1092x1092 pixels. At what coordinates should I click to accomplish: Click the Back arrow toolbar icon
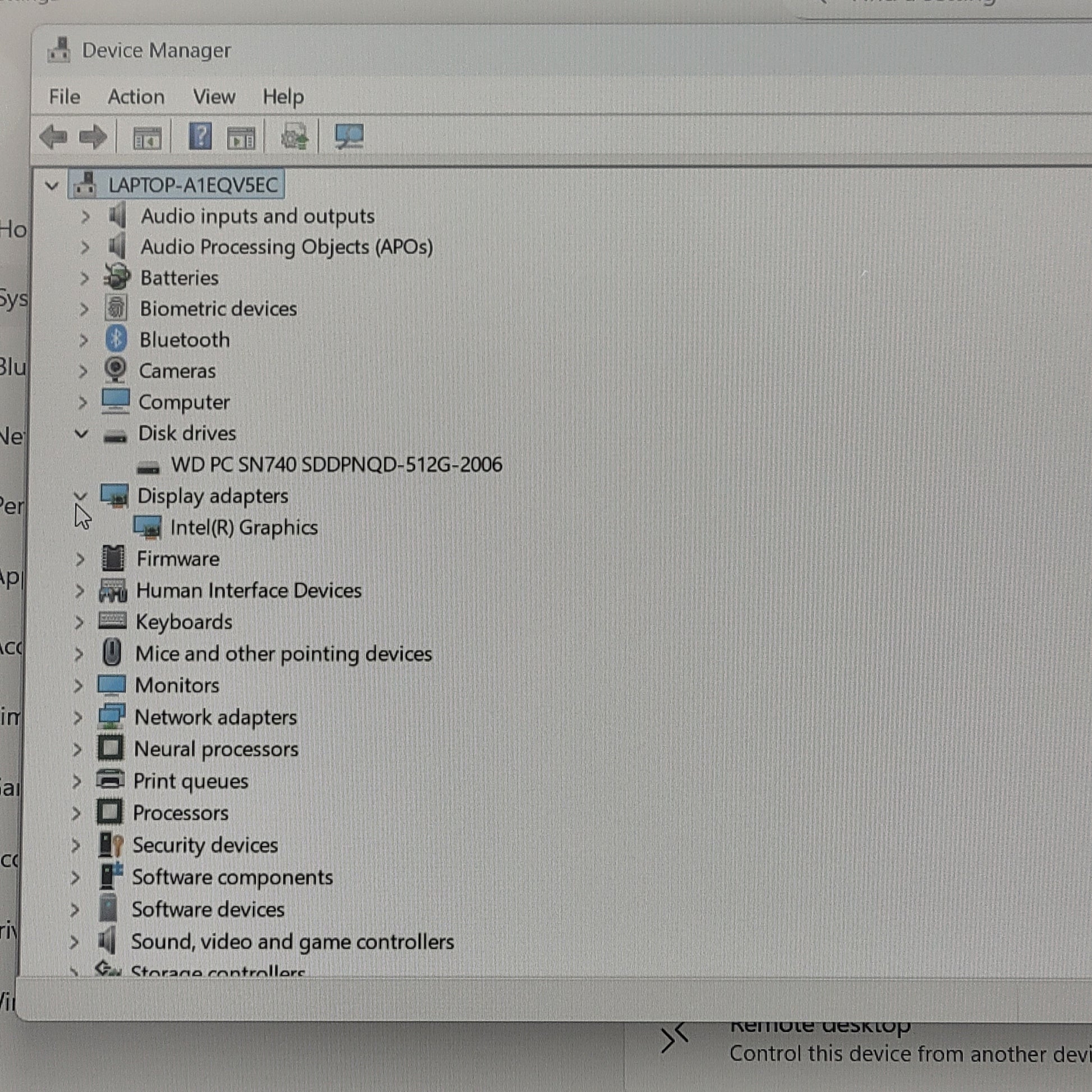click(54, 137)
